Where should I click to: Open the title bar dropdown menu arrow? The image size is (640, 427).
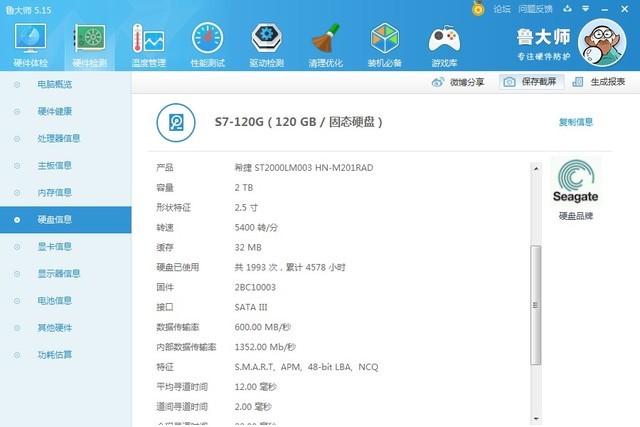(586, 9)
